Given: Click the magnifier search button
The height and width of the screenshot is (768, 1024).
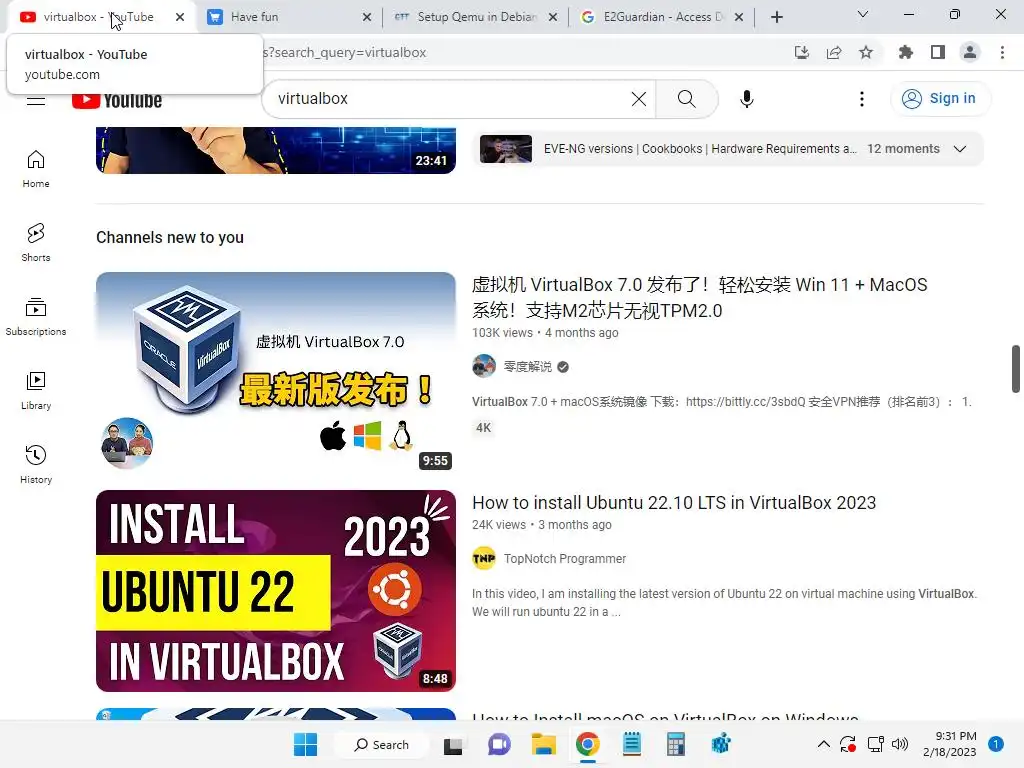Looking at the screenshot, I should [x=686, y=99].
